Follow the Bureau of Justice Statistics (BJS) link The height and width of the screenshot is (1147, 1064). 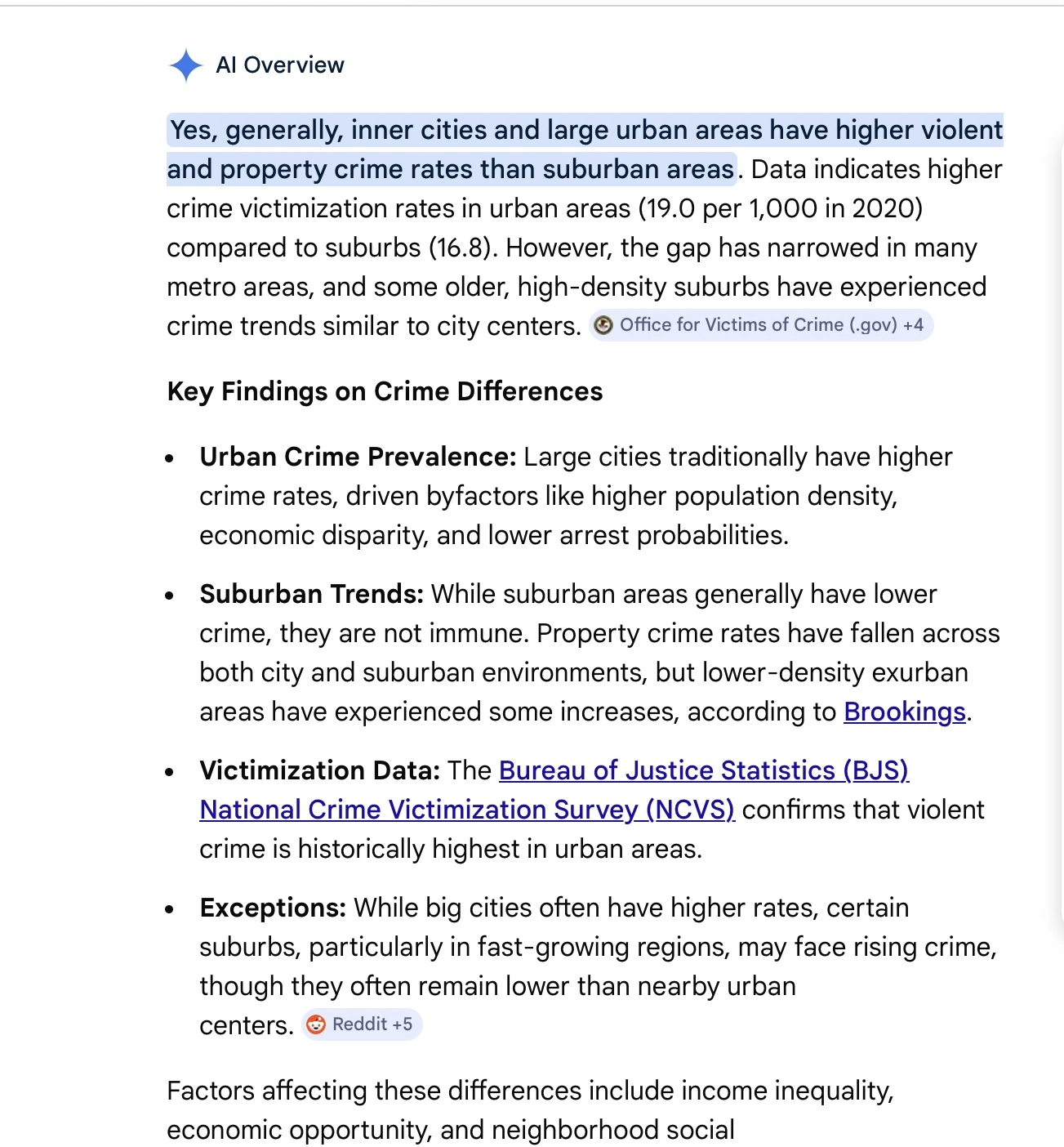[703, 770]
